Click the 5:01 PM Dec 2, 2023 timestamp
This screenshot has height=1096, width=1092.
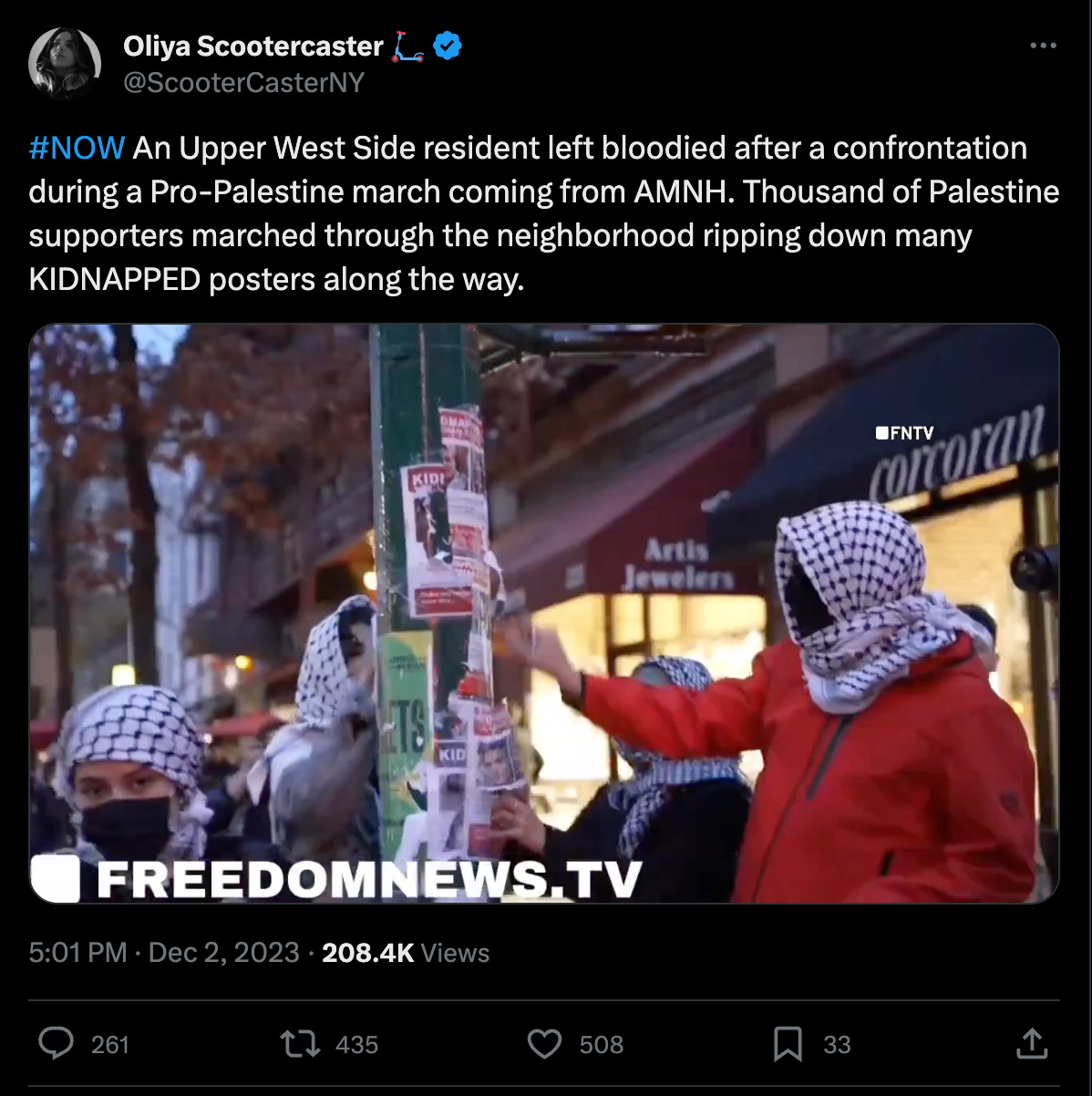(164, 953)
